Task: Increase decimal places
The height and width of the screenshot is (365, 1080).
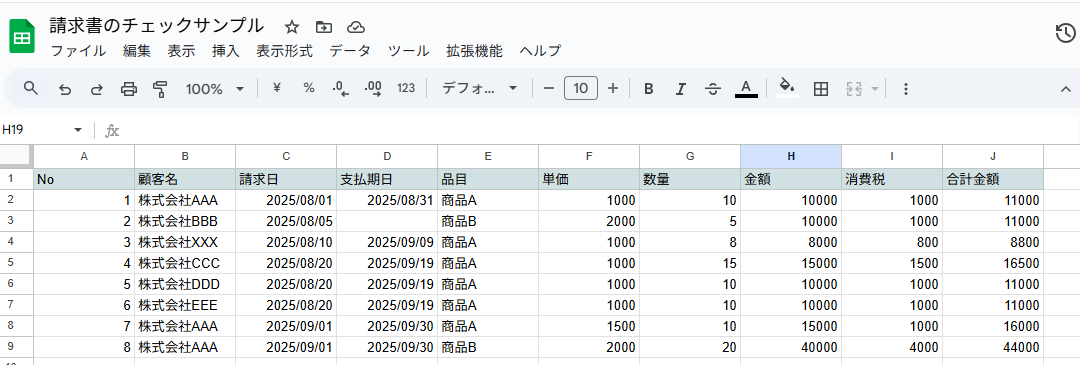Action: click(x=373, y=88)
